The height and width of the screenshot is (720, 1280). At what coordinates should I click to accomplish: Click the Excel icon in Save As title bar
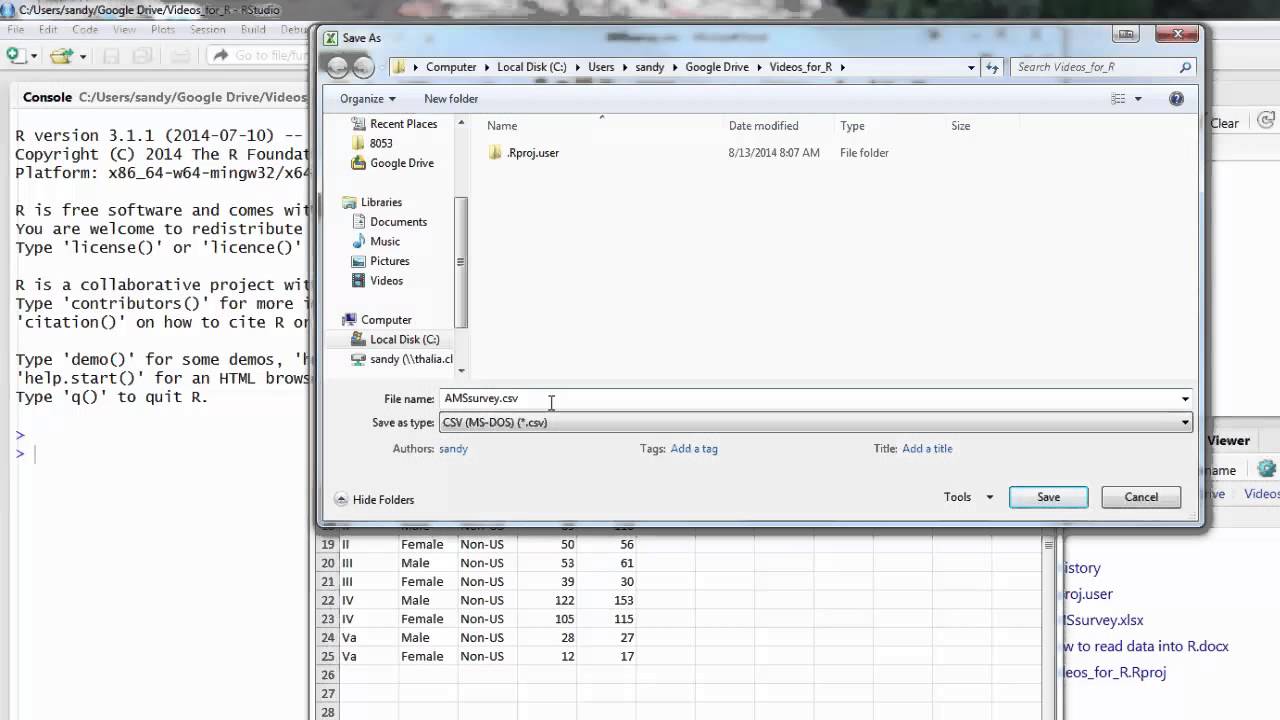[331, 38]
